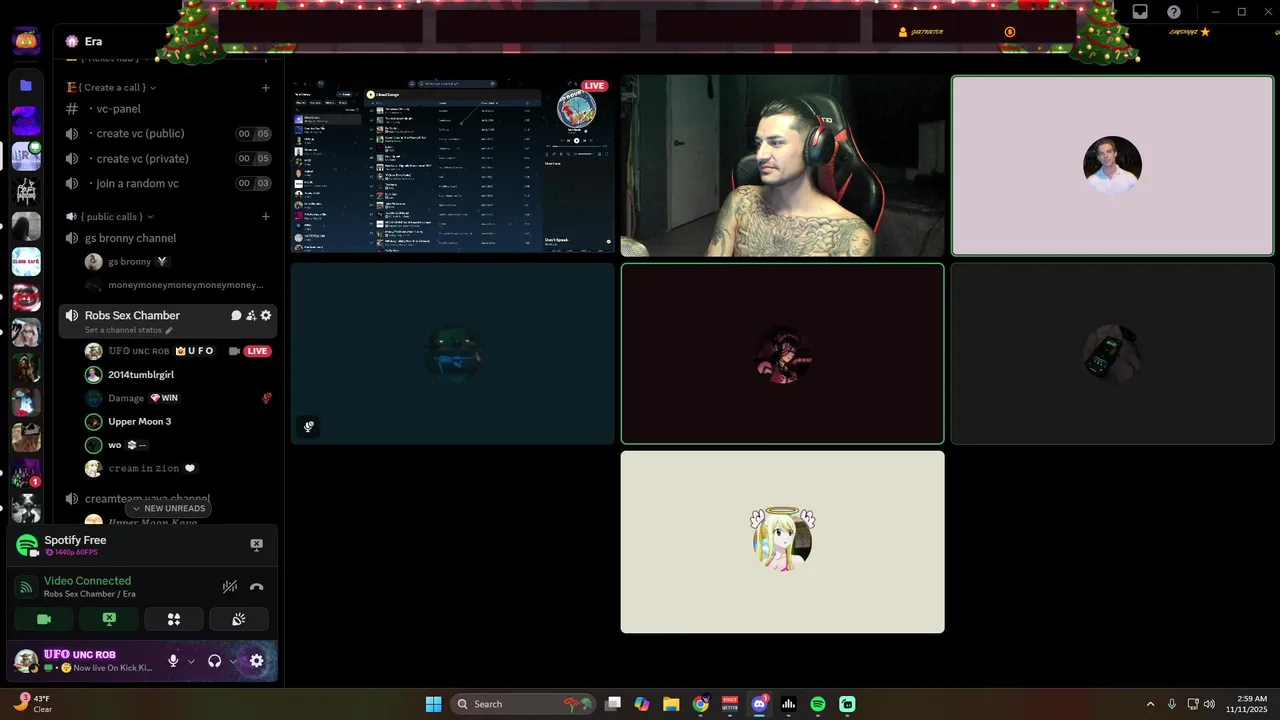The width and height of the screenshot is (1280, 720).
Task: Select cream in zion in voice member list
Action: 178,468
